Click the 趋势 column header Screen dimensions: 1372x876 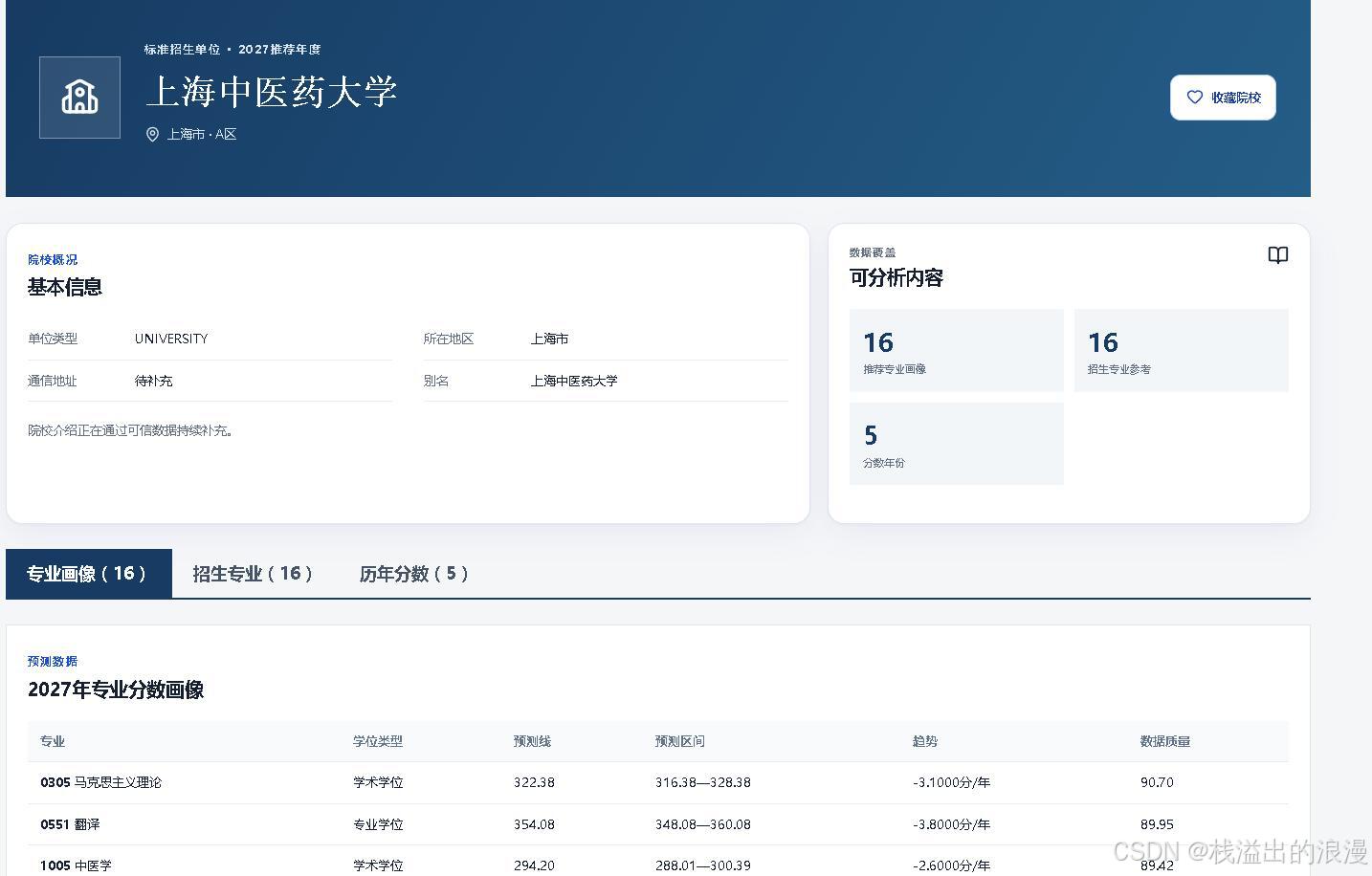tap(925, 741)
